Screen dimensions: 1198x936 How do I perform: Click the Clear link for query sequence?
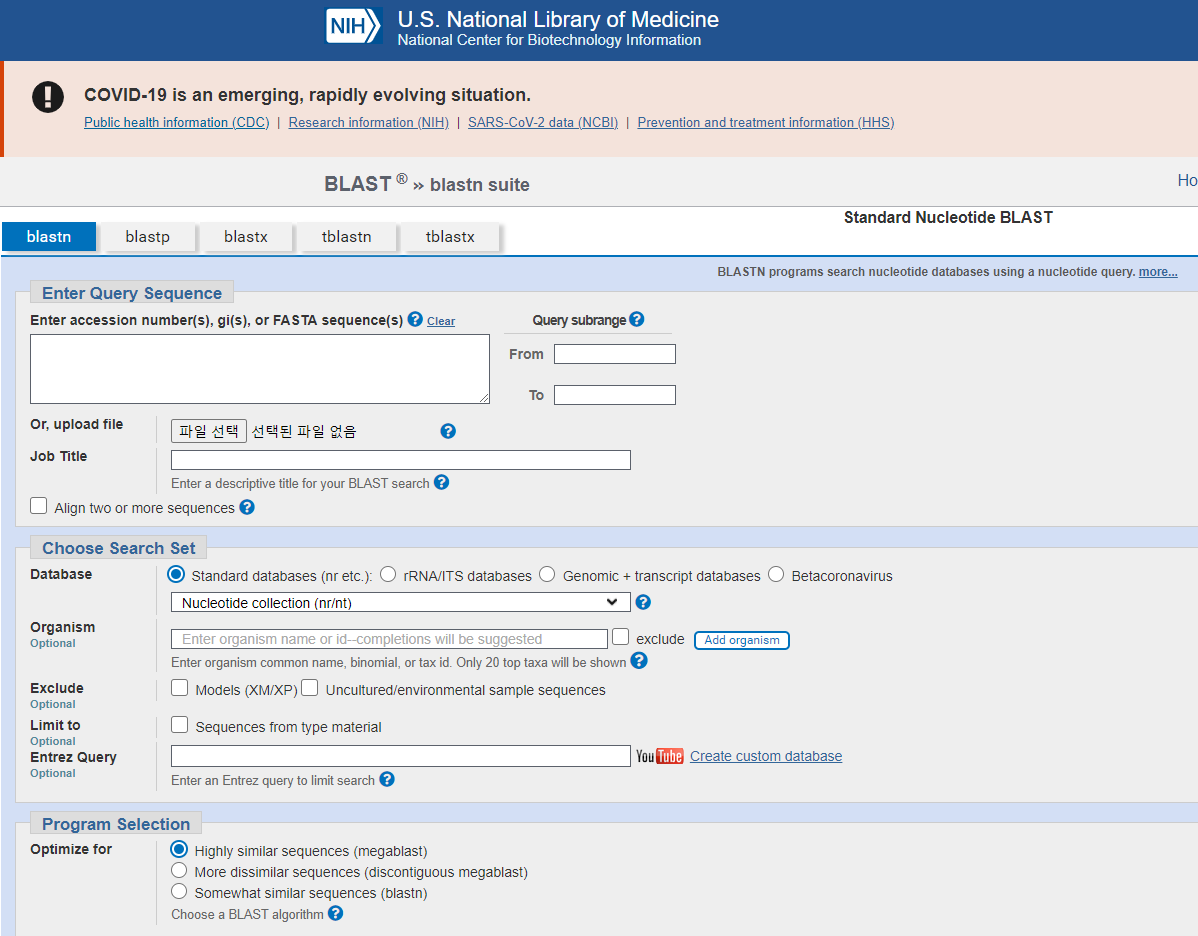click(441, 321)
